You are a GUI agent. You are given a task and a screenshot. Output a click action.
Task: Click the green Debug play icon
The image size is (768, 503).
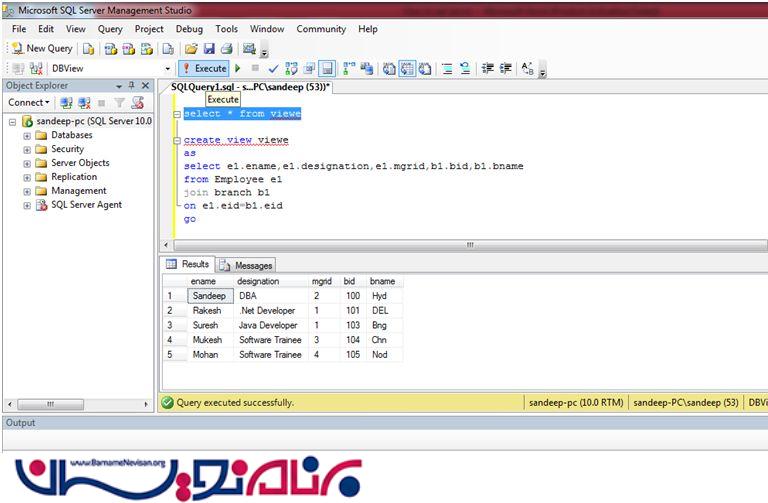pos(238,69)
